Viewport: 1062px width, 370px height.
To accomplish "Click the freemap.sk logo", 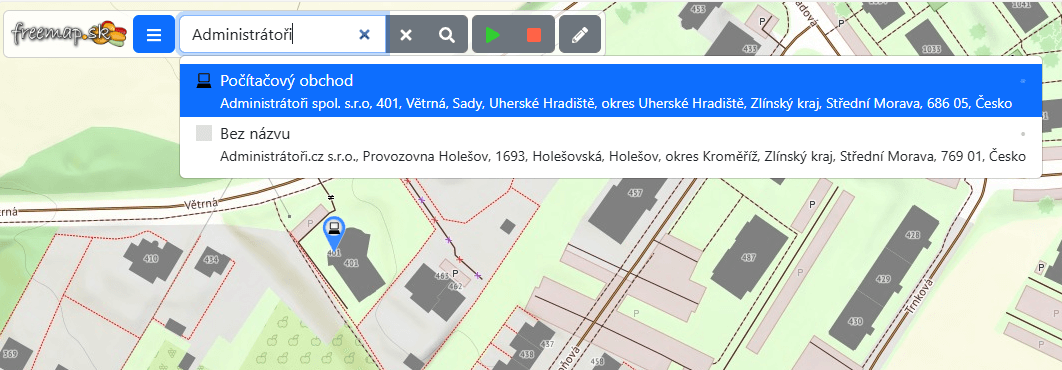I will point(69,34).
